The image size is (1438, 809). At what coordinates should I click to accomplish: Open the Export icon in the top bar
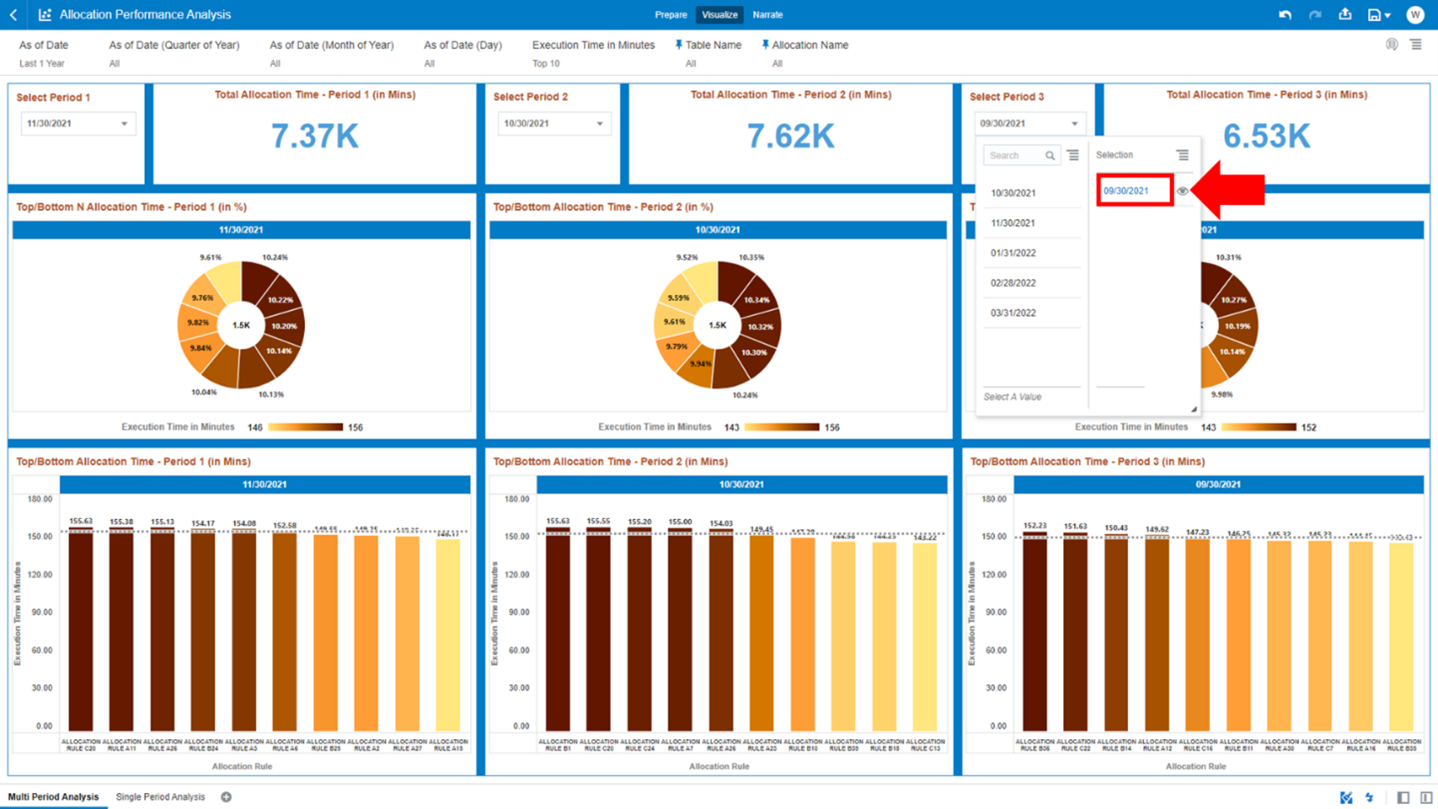pyautogui.click(x=1344, y=14)
